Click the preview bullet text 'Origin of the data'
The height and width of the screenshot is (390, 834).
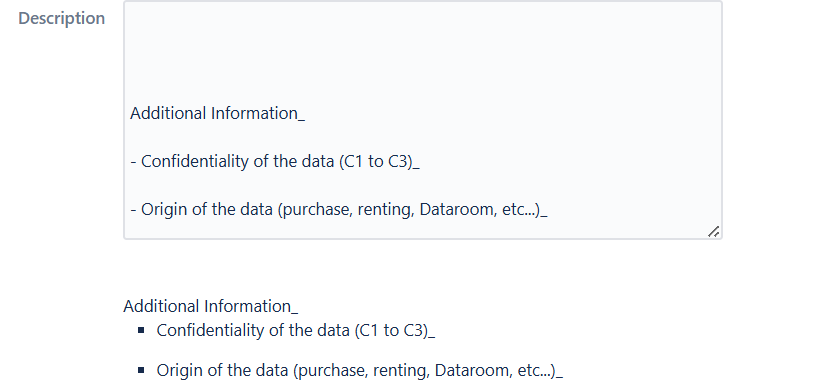(x=222, y=370)
